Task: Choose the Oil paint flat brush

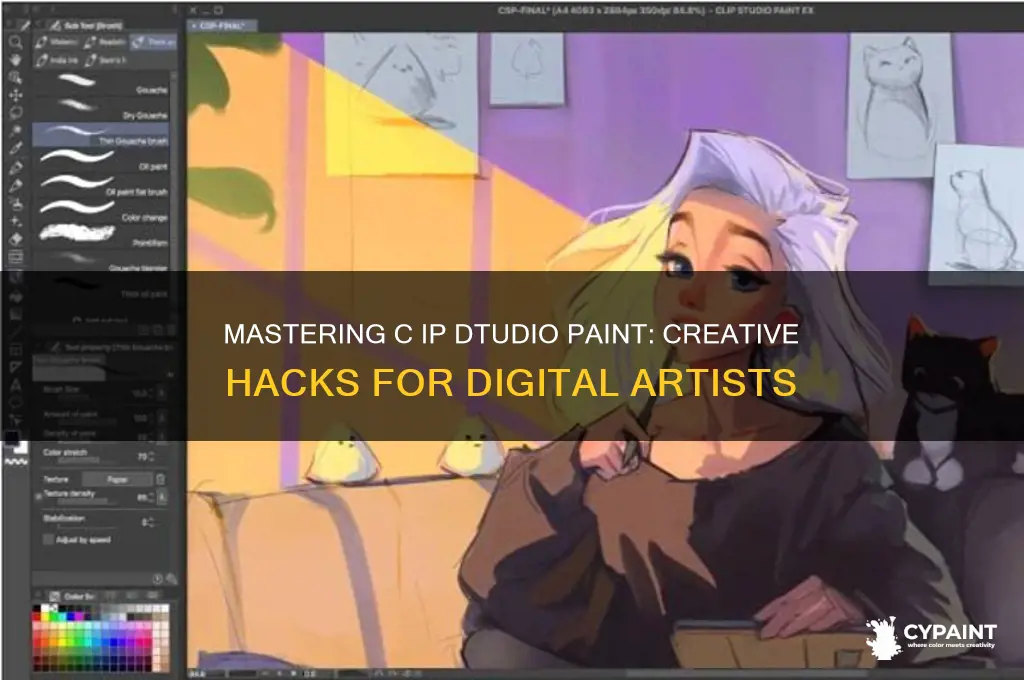Action: click(101, 185)
